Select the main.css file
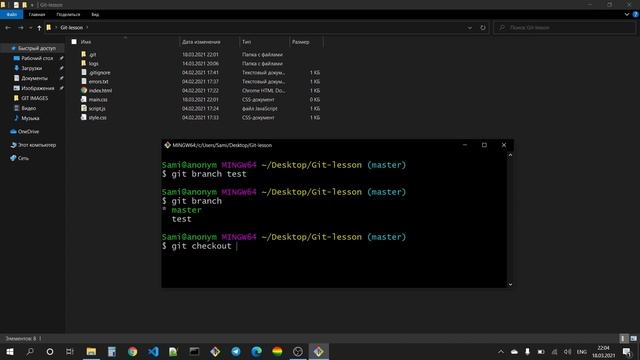Viewport: 640px width, 360px height. point(98,99)
